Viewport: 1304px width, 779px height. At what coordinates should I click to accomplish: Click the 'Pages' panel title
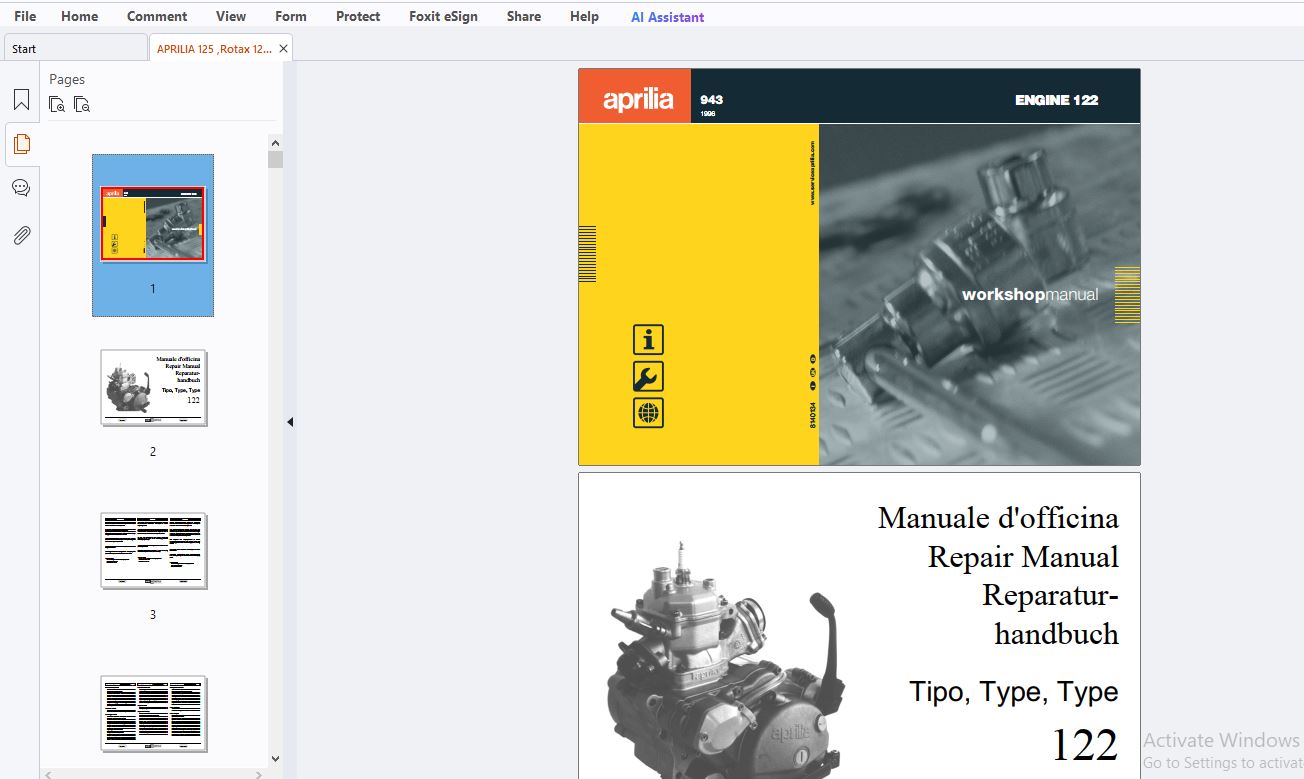click(x=67, y=79)
